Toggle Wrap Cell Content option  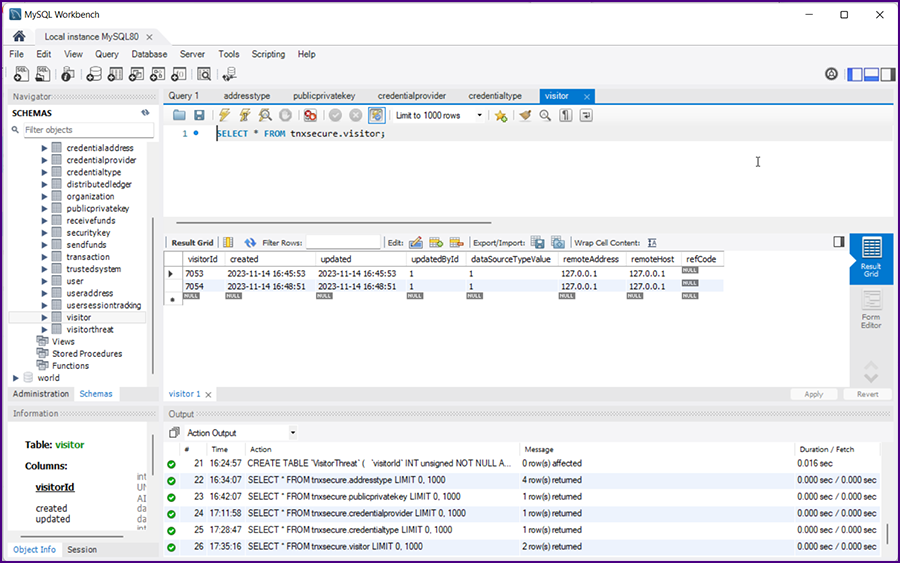point(652,242)
